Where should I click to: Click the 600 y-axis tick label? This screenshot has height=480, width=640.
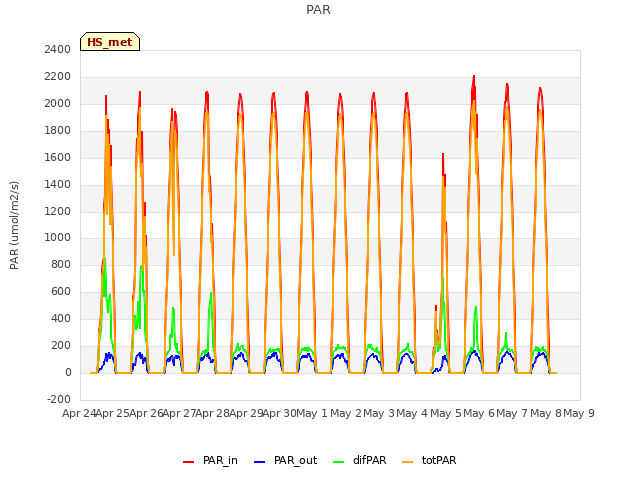[x=61, y=291]
